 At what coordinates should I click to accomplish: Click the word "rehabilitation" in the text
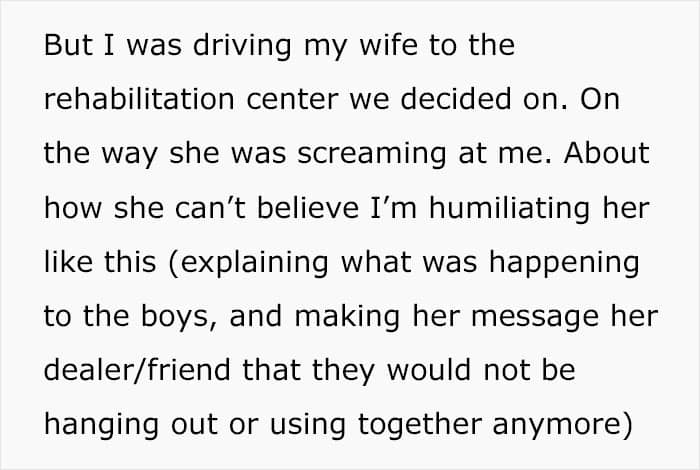pyautogui.click(x=130, y=101)
